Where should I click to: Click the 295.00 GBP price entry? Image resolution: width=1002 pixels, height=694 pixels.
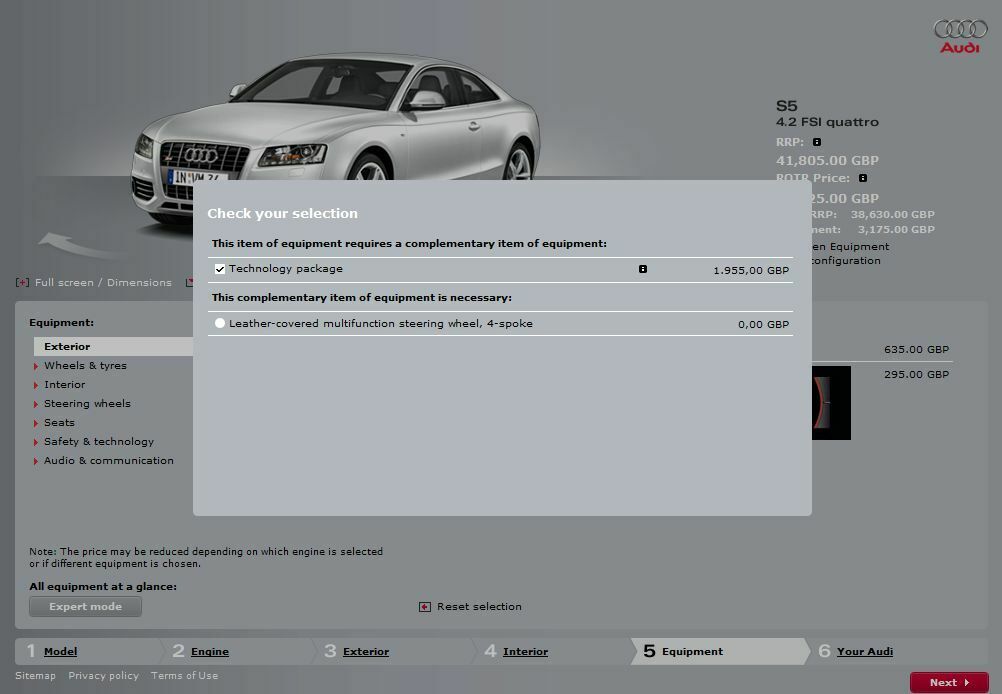click(916, 374)
